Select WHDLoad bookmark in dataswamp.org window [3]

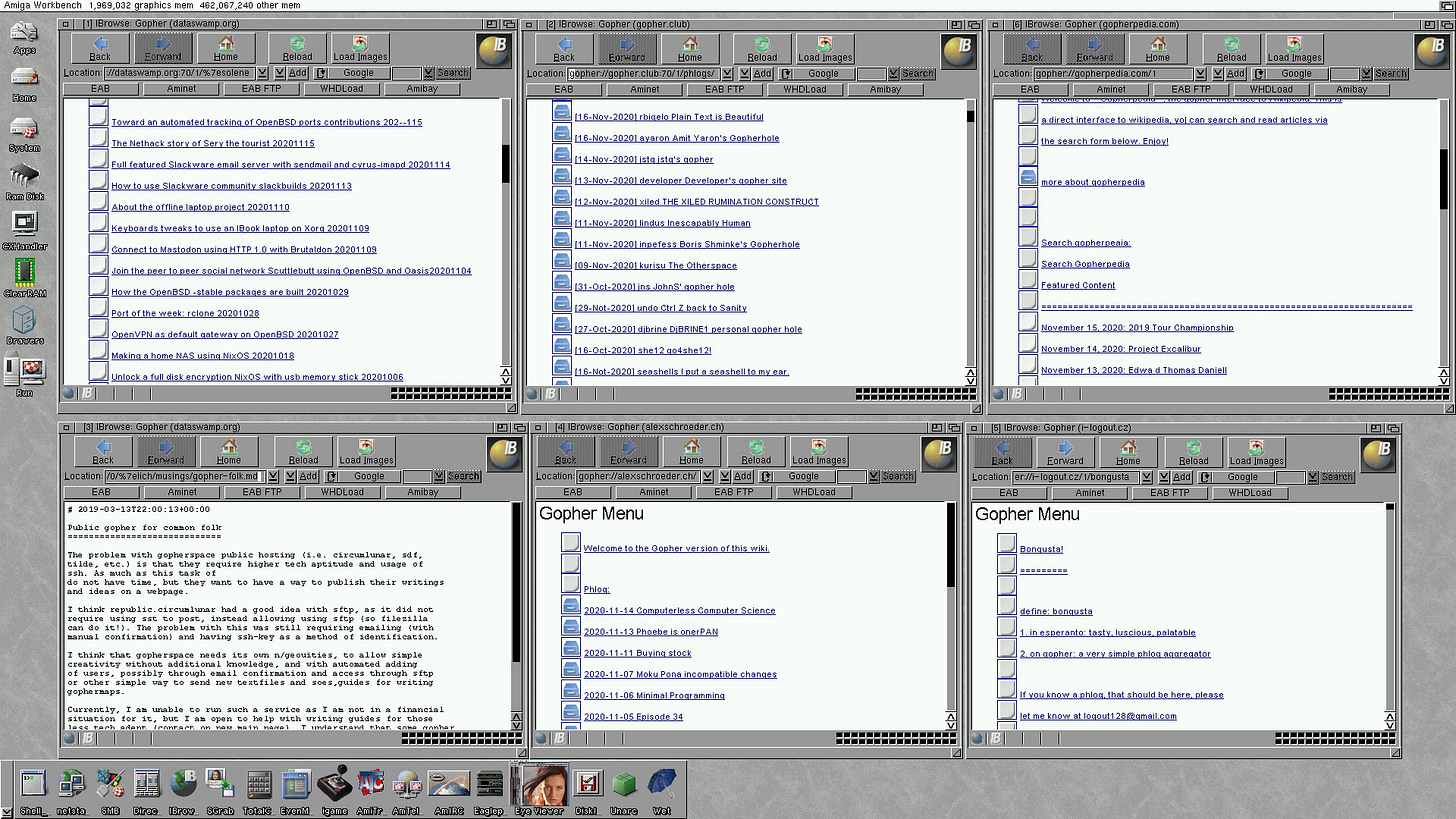coord(342,492)
